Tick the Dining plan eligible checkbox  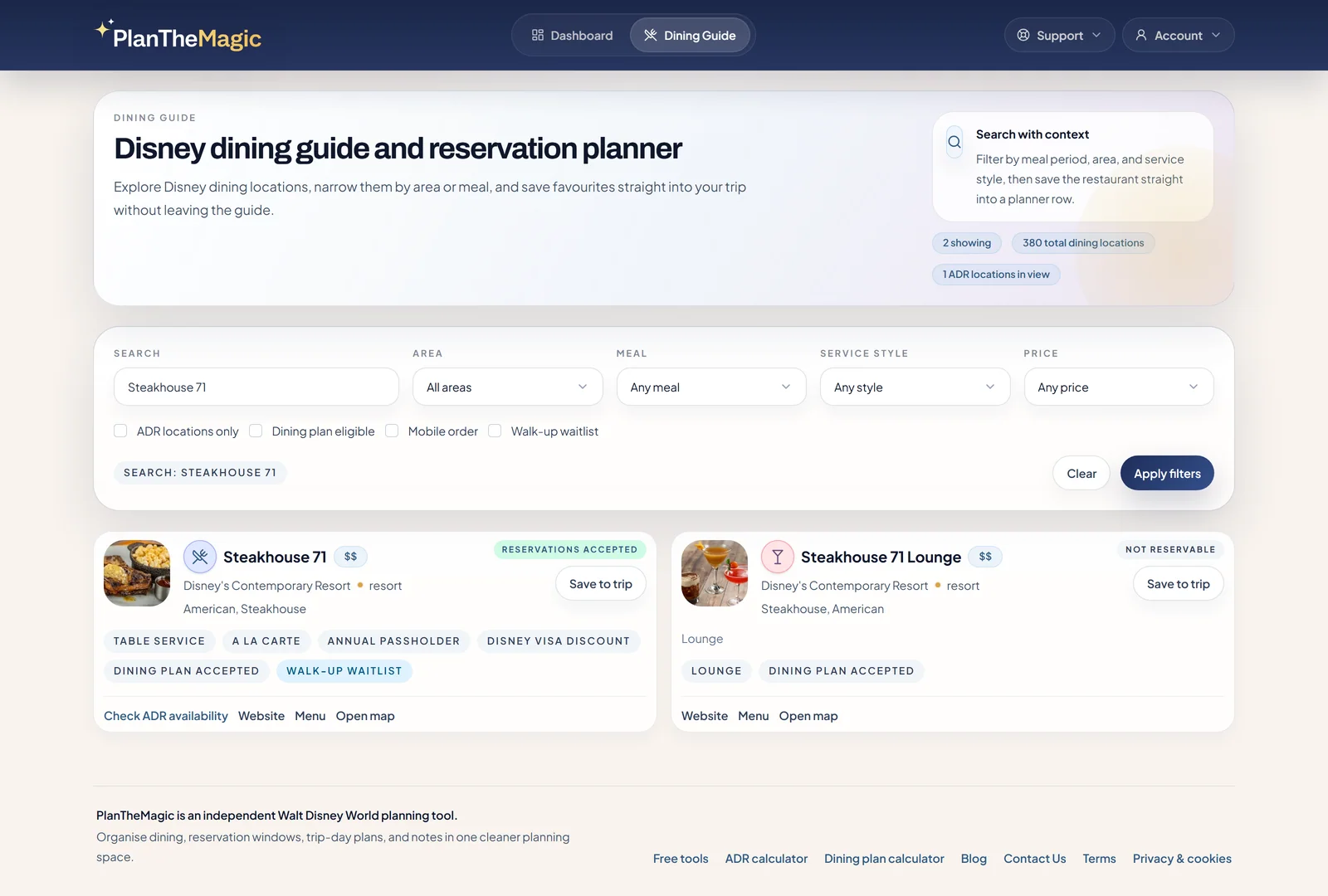tap(256, 431)
